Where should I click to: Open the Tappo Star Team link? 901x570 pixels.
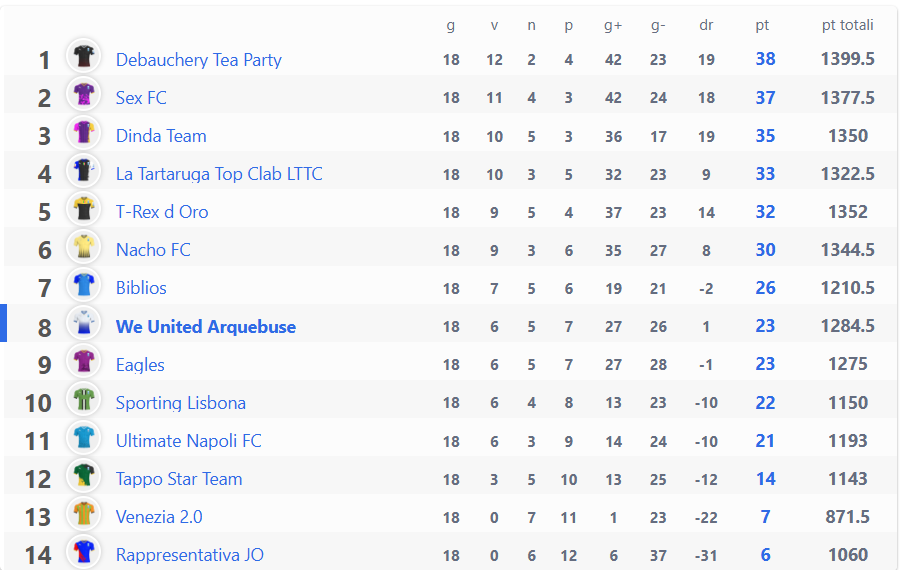coord(179,479)
